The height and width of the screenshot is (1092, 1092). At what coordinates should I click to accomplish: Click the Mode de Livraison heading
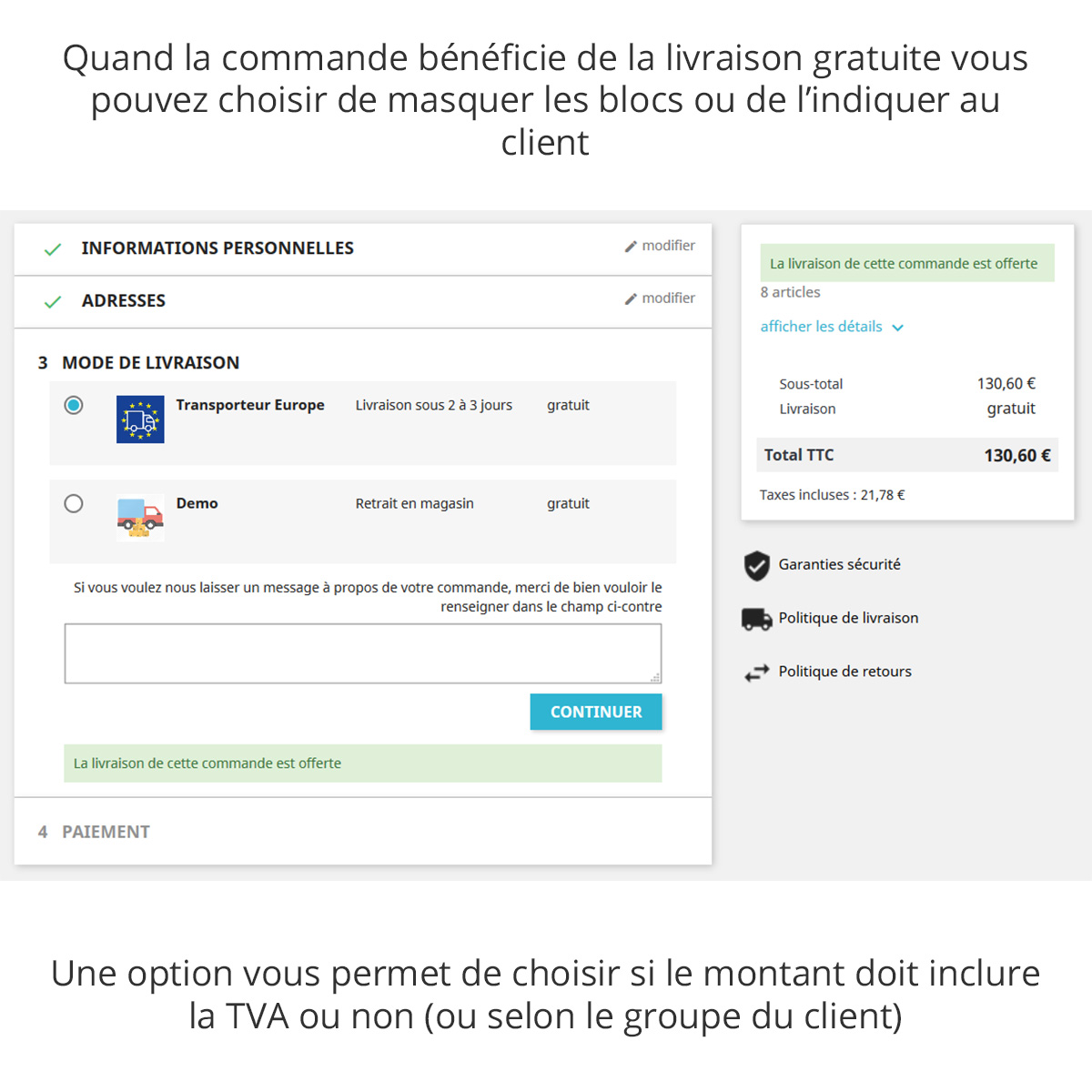150,363
